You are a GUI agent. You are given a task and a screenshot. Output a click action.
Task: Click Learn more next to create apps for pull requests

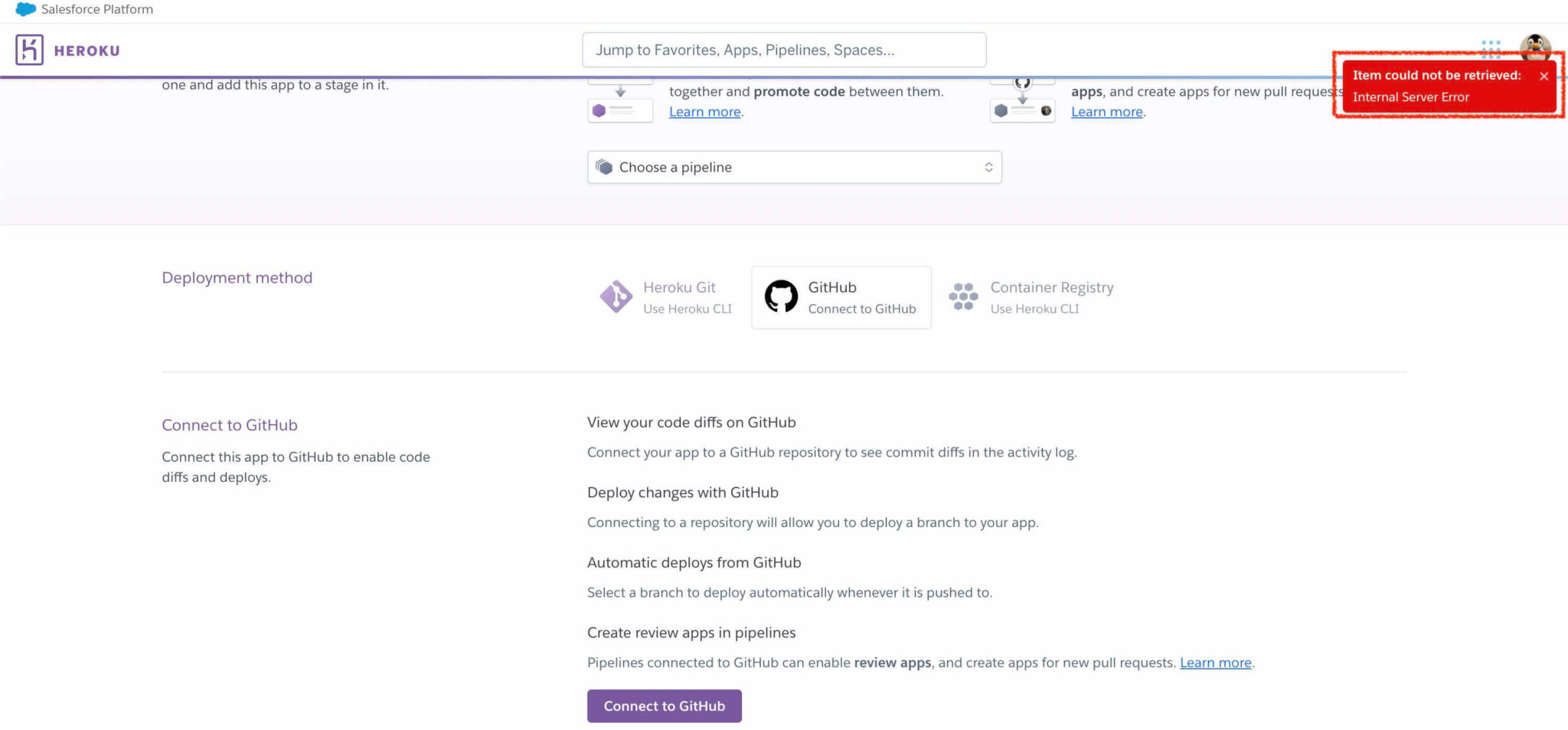pyautogui.click(x=1107, y=111)
